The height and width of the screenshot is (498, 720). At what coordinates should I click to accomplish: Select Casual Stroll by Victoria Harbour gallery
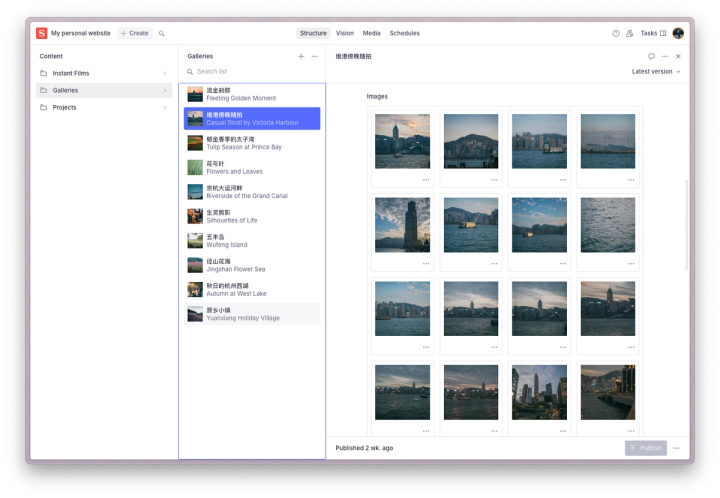click(x=252, y=118)
